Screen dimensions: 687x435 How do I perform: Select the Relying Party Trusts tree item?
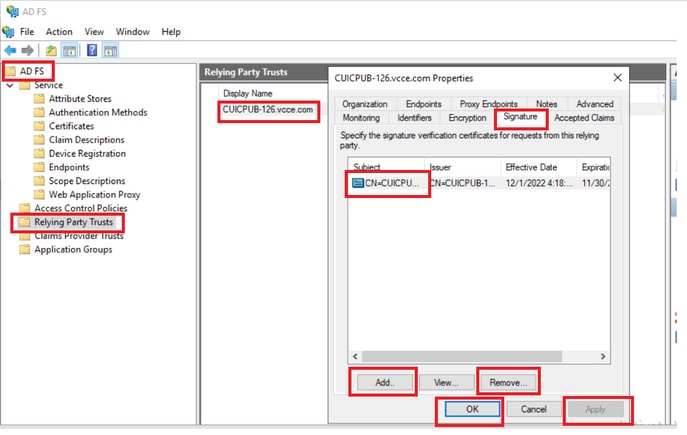(74, 222)
